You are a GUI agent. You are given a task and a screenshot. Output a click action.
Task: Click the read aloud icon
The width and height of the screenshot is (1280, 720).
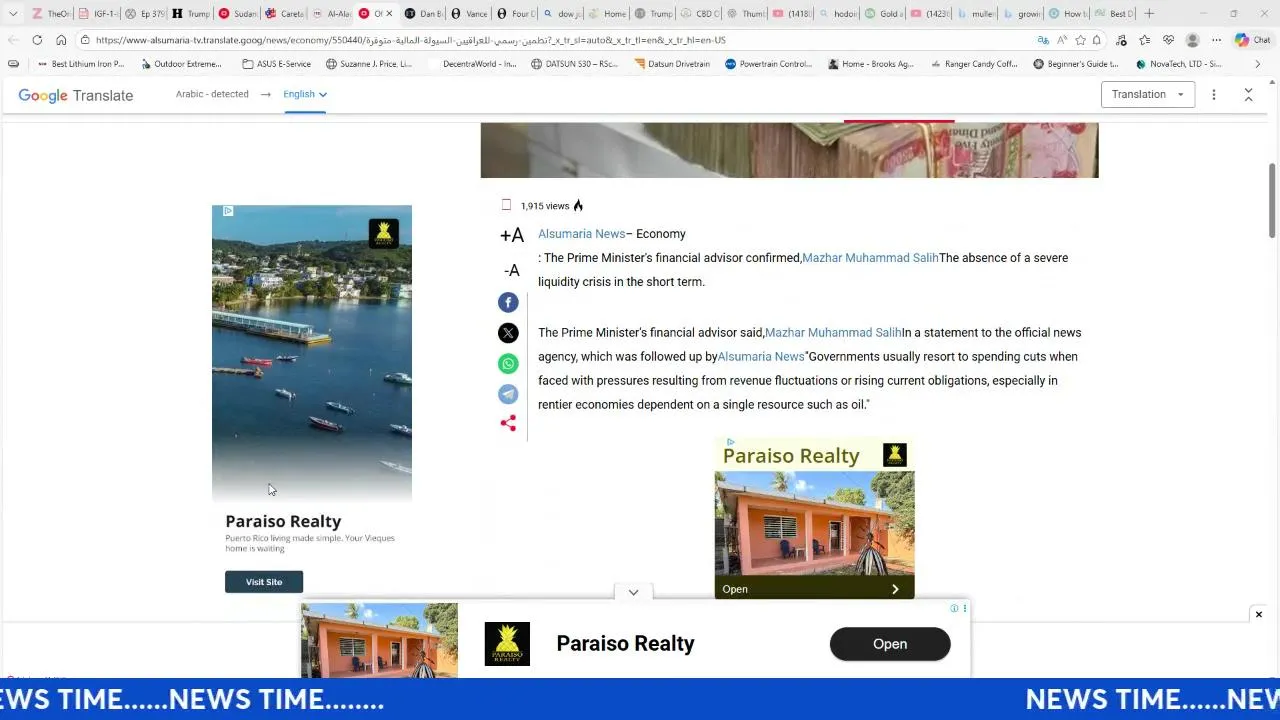tap(1062, 40)
